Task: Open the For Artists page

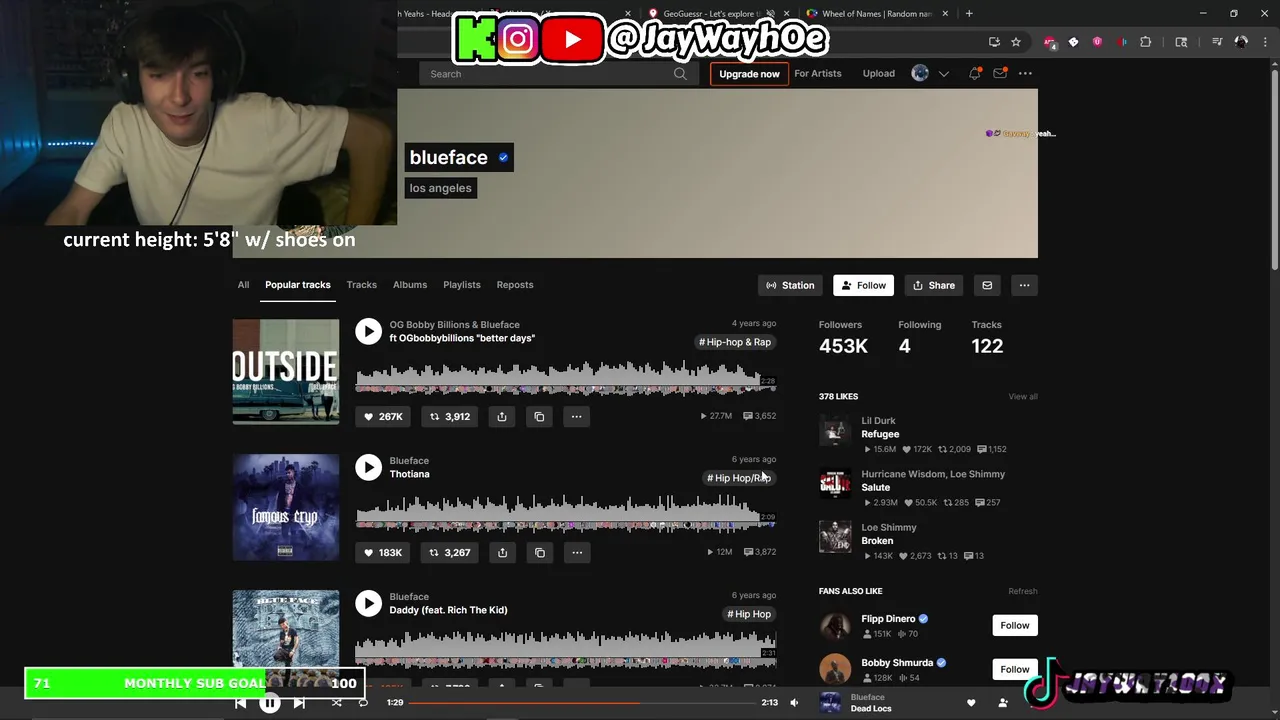Action: coord(818,73)
